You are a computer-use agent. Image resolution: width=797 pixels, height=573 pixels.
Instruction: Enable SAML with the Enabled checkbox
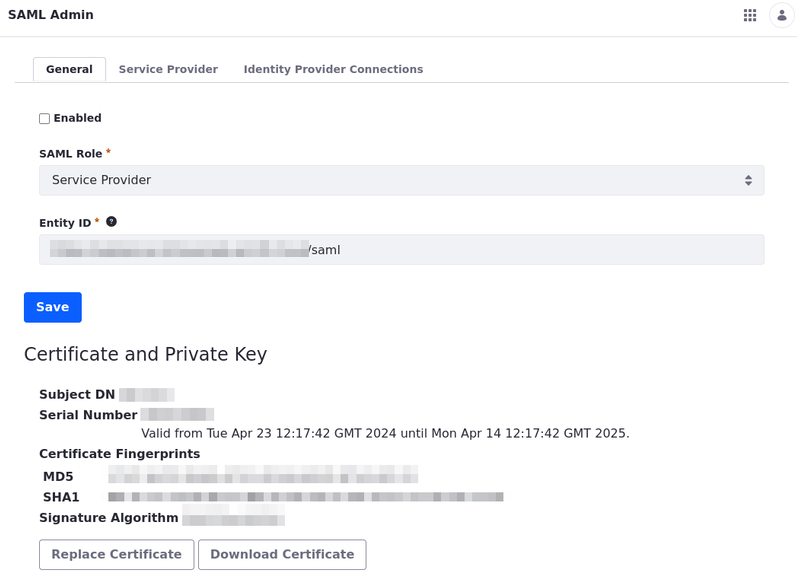coord(44,119)
